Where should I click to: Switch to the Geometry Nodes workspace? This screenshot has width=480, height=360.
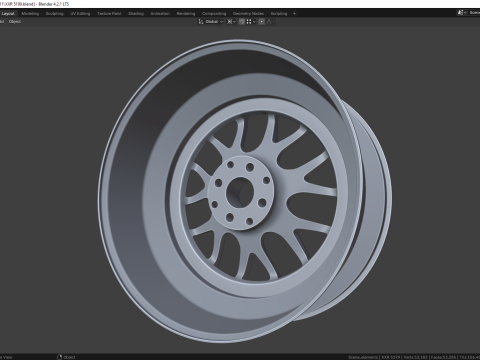tap(248, 14)
